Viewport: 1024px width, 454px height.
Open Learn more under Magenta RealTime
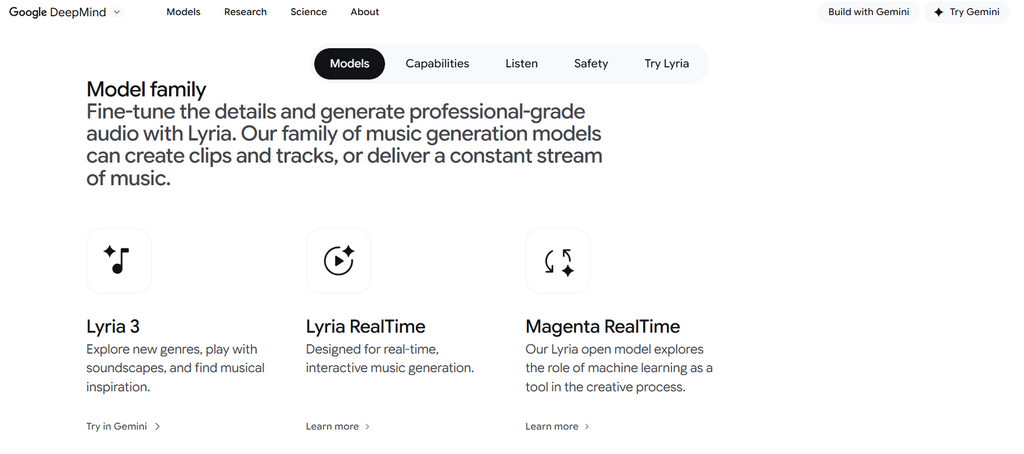tap(558, 427)
